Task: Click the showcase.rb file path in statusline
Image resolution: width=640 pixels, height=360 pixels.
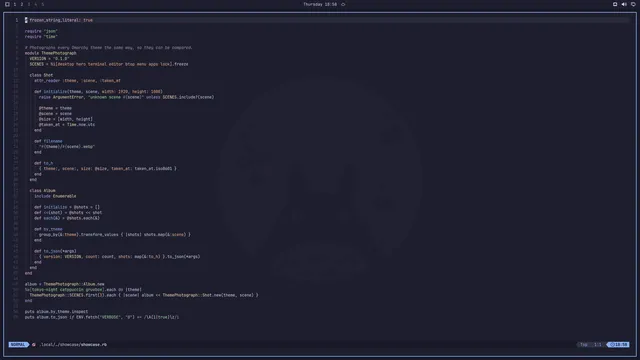Action: click(74, 344)
